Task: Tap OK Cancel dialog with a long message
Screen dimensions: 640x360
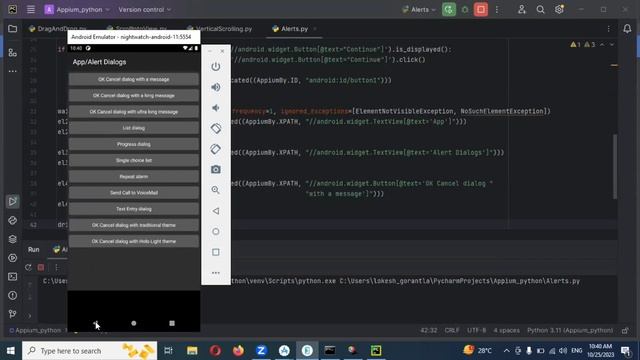Action: [x=133, y=96]
